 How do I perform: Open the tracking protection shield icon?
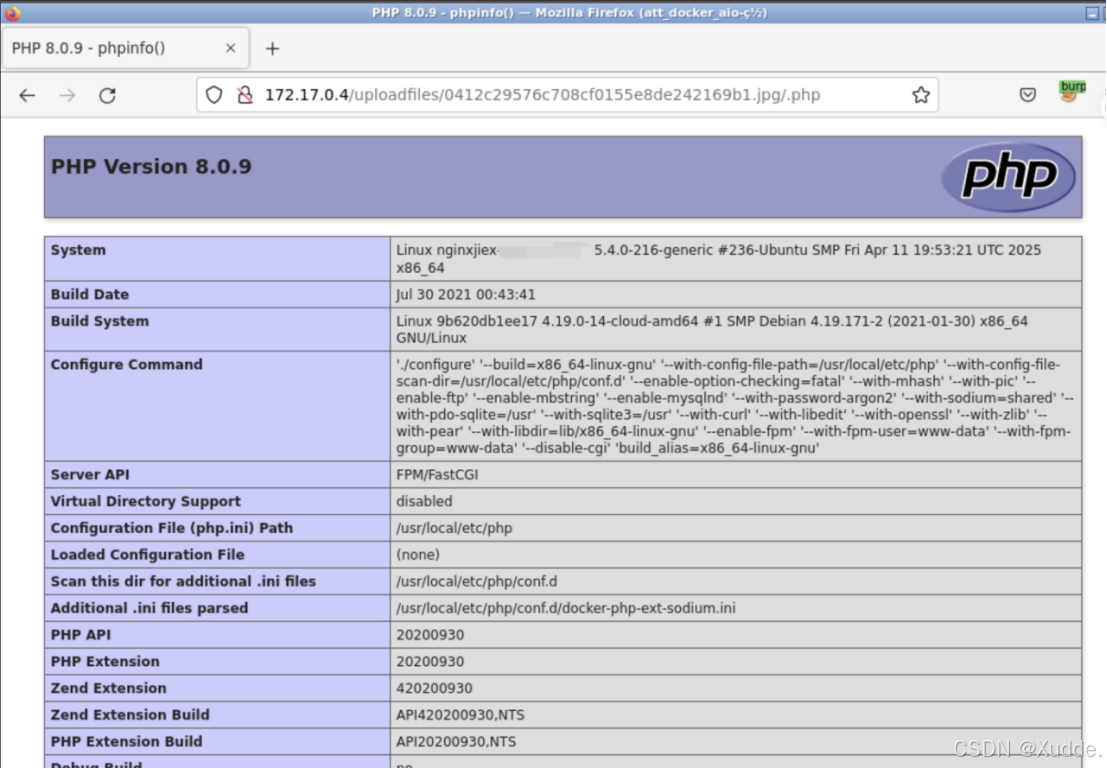(x=214, y=95)
